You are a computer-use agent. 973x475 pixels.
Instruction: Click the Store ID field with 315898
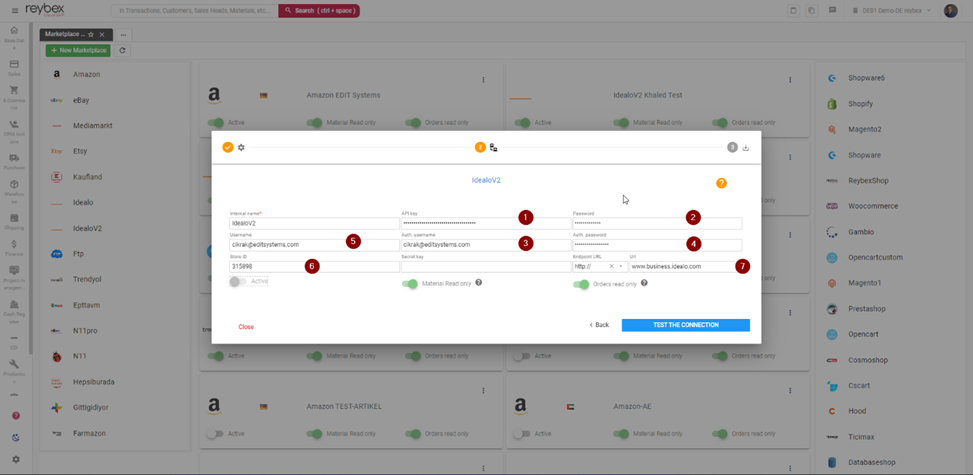[x=314, y=266]
